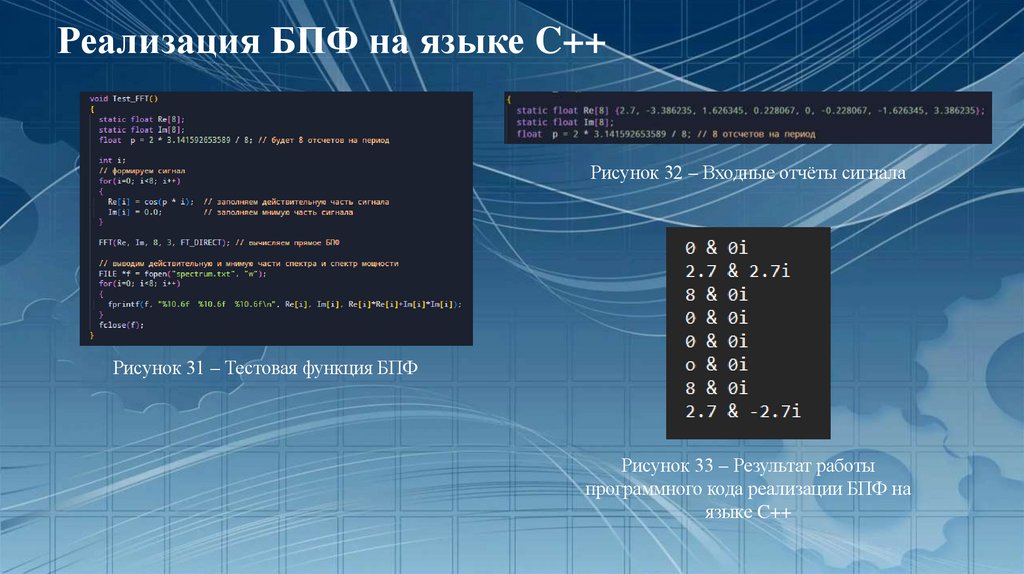Select the Test_FFT code screenshot of Рисунок 31

coord(276,219)
